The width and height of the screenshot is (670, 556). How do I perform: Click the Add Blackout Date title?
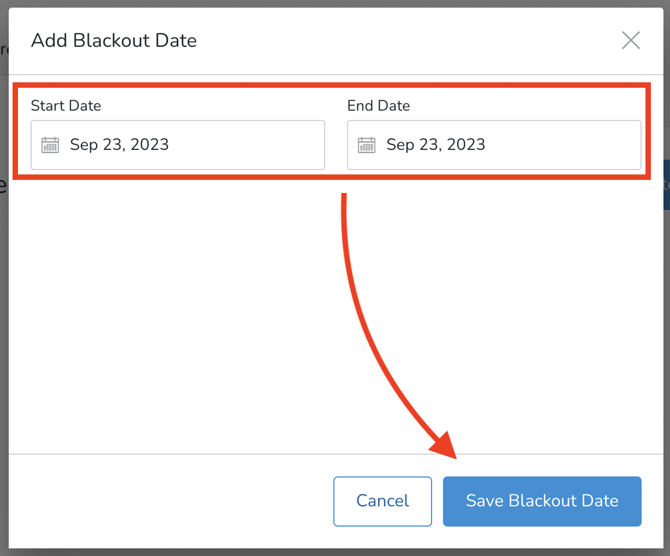[114, 41]
